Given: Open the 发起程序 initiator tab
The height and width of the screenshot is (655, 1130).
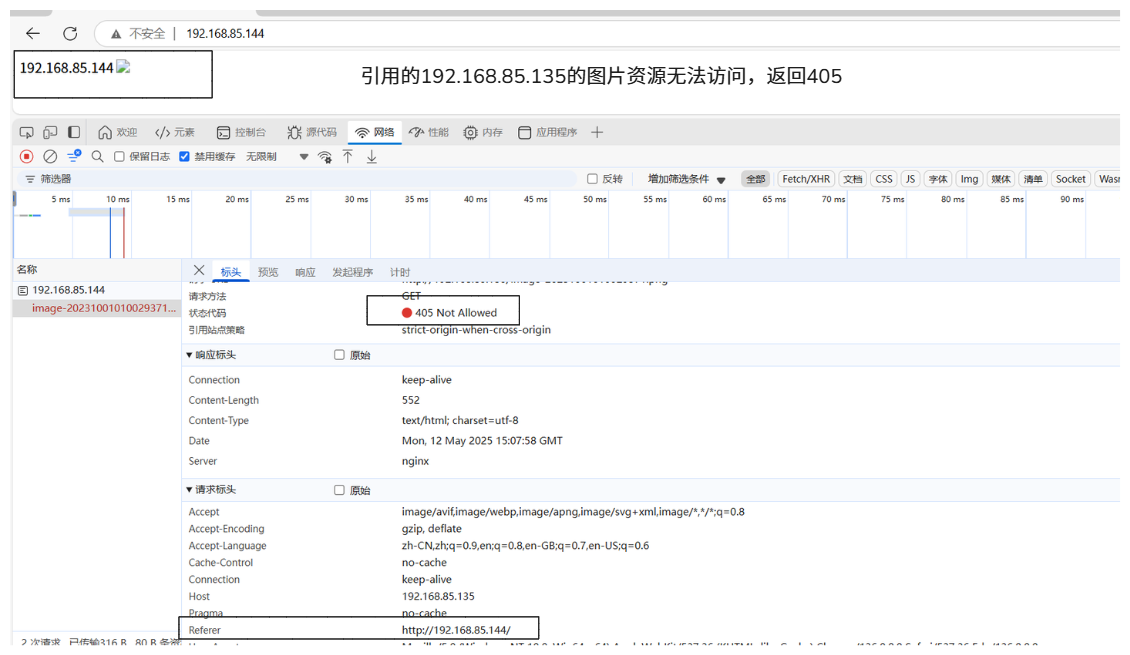Looking at the screenshot, I should tap(352, 272).
